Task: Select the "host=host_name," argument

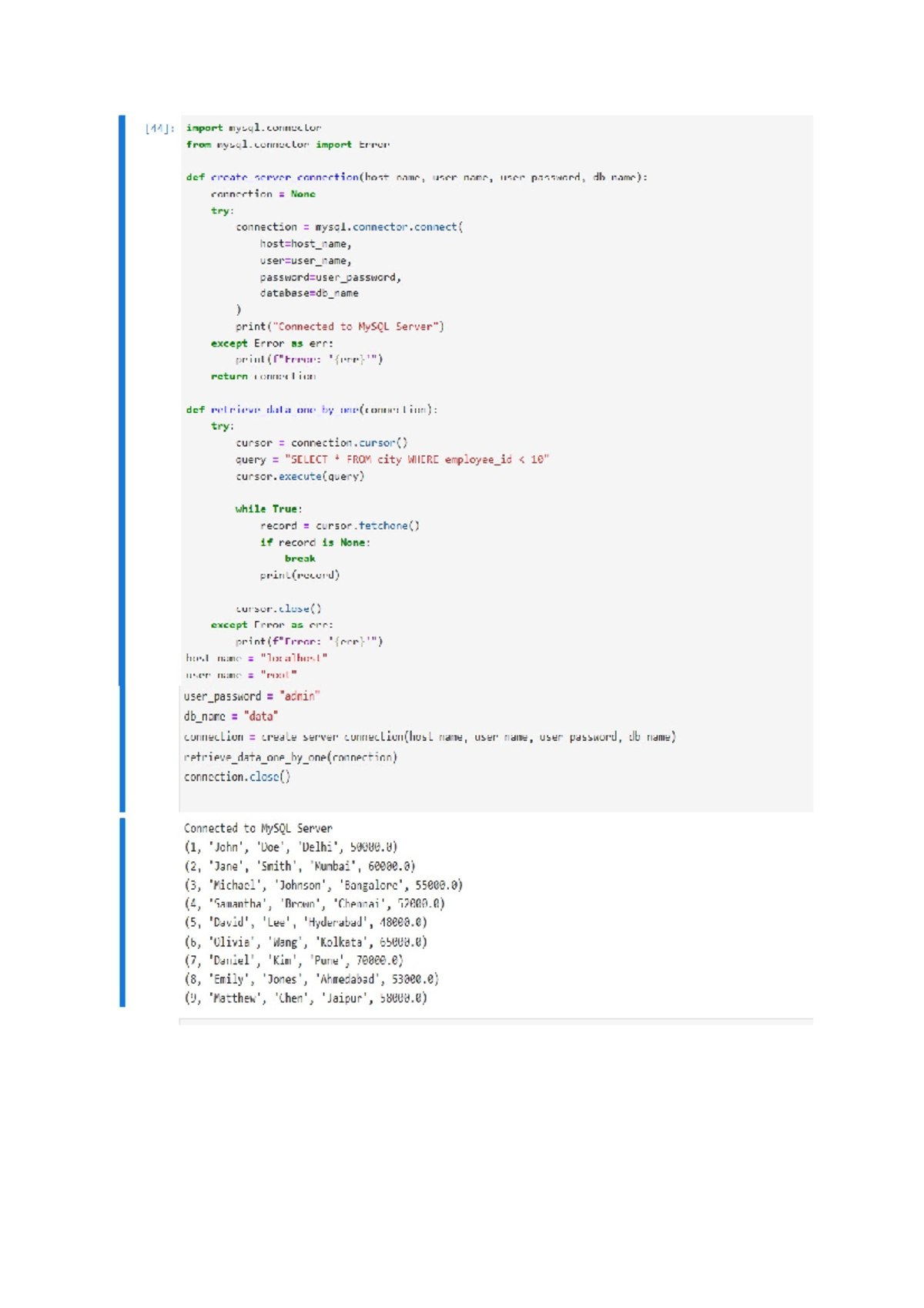Action: (306, 244)
